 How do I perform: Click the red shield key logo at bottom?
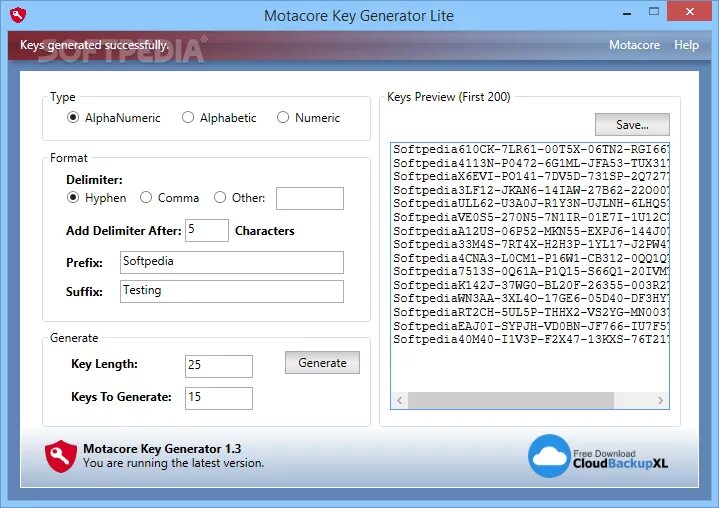(61, 456)
